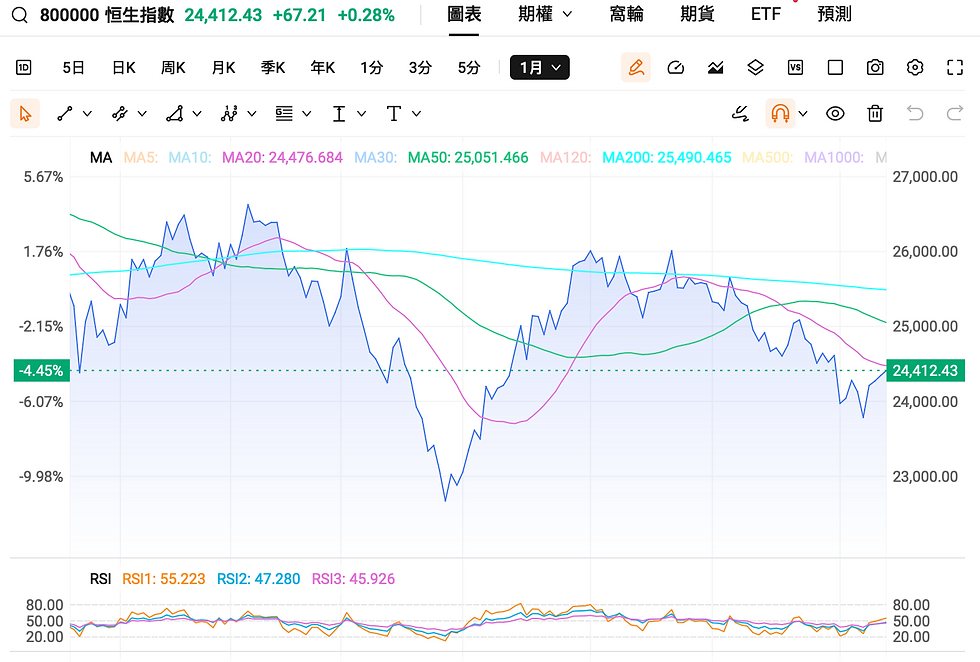Select the 5分 interval
Viewport: 980px width, 662px height.
[x=469, y=68]
